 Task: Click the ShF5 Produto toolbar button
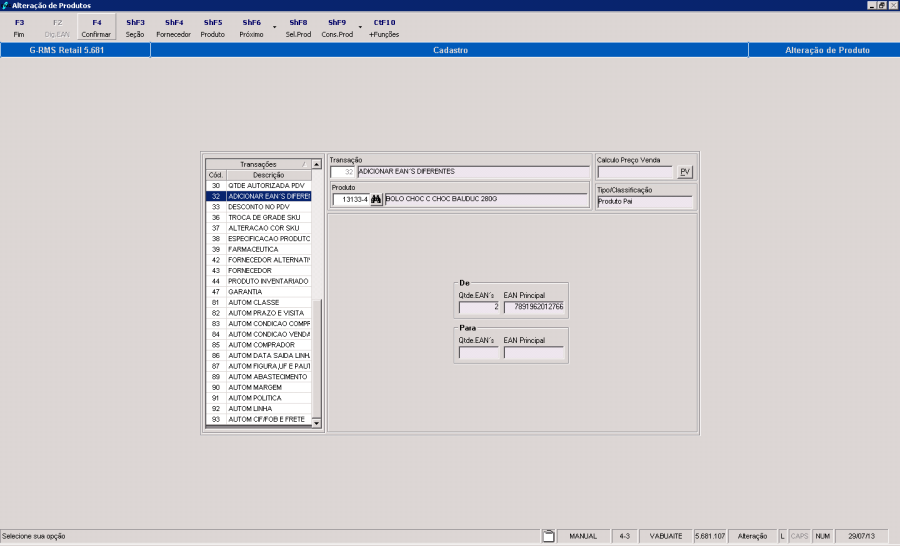[x=212, y=28]
